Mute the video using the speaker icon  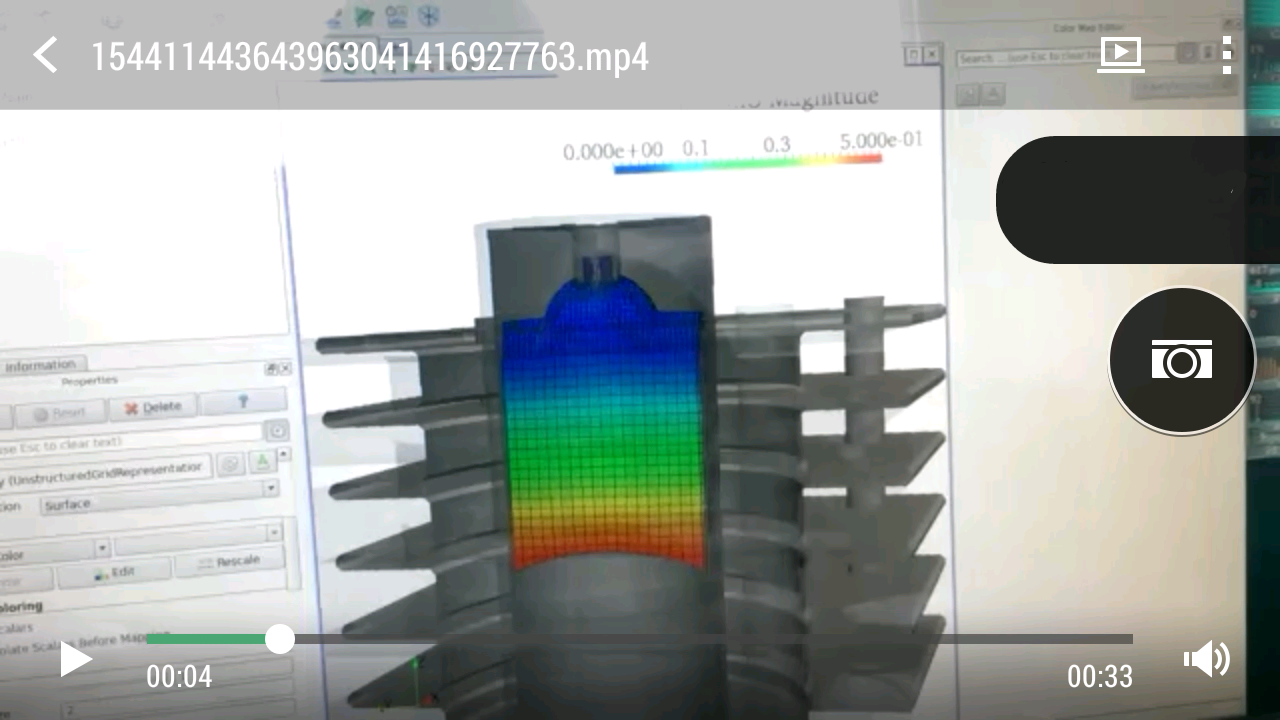[1207, 659]
